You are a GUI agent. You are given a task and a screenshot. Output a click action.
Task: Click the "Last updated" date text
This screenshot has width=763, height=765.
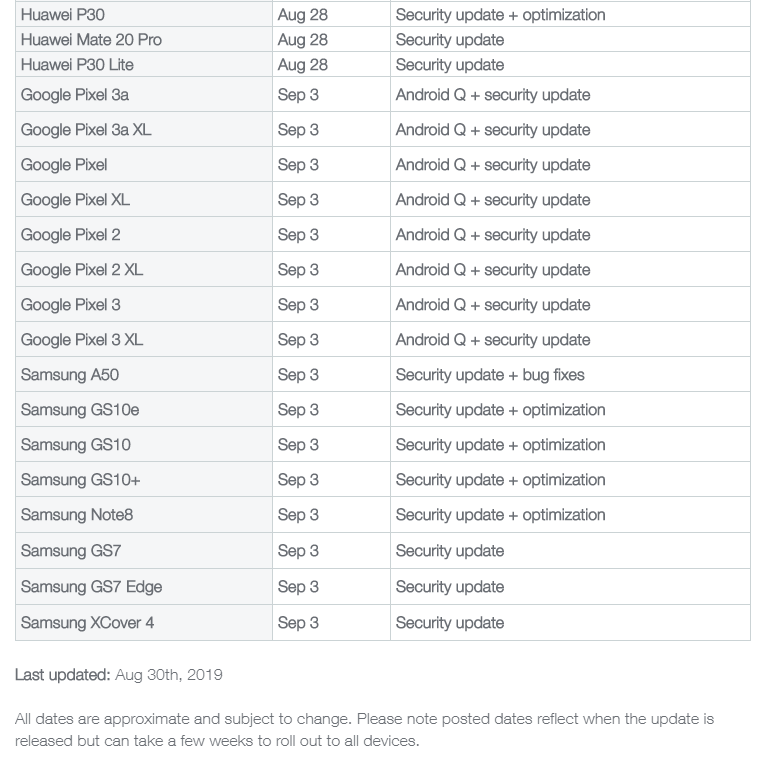pyautogui.click(x=169, y=675)
